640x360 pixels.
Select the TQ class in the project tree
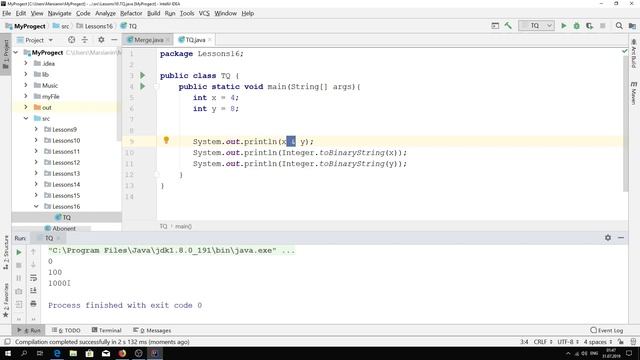[67, 218]
